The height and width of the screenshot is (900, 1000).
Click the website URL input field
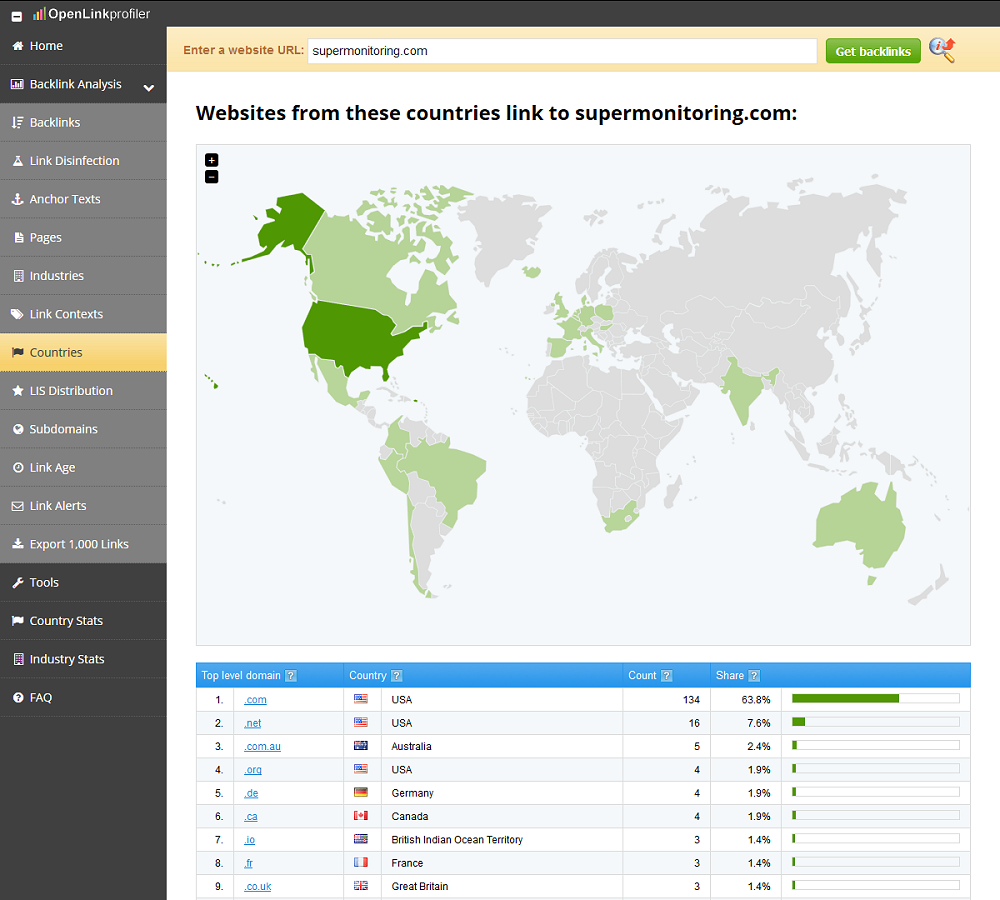coord(562,51)
